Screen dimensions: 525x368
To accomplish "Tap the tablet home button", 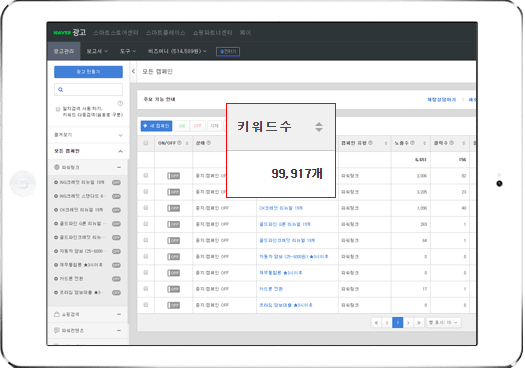I will [x=23, y=183].
